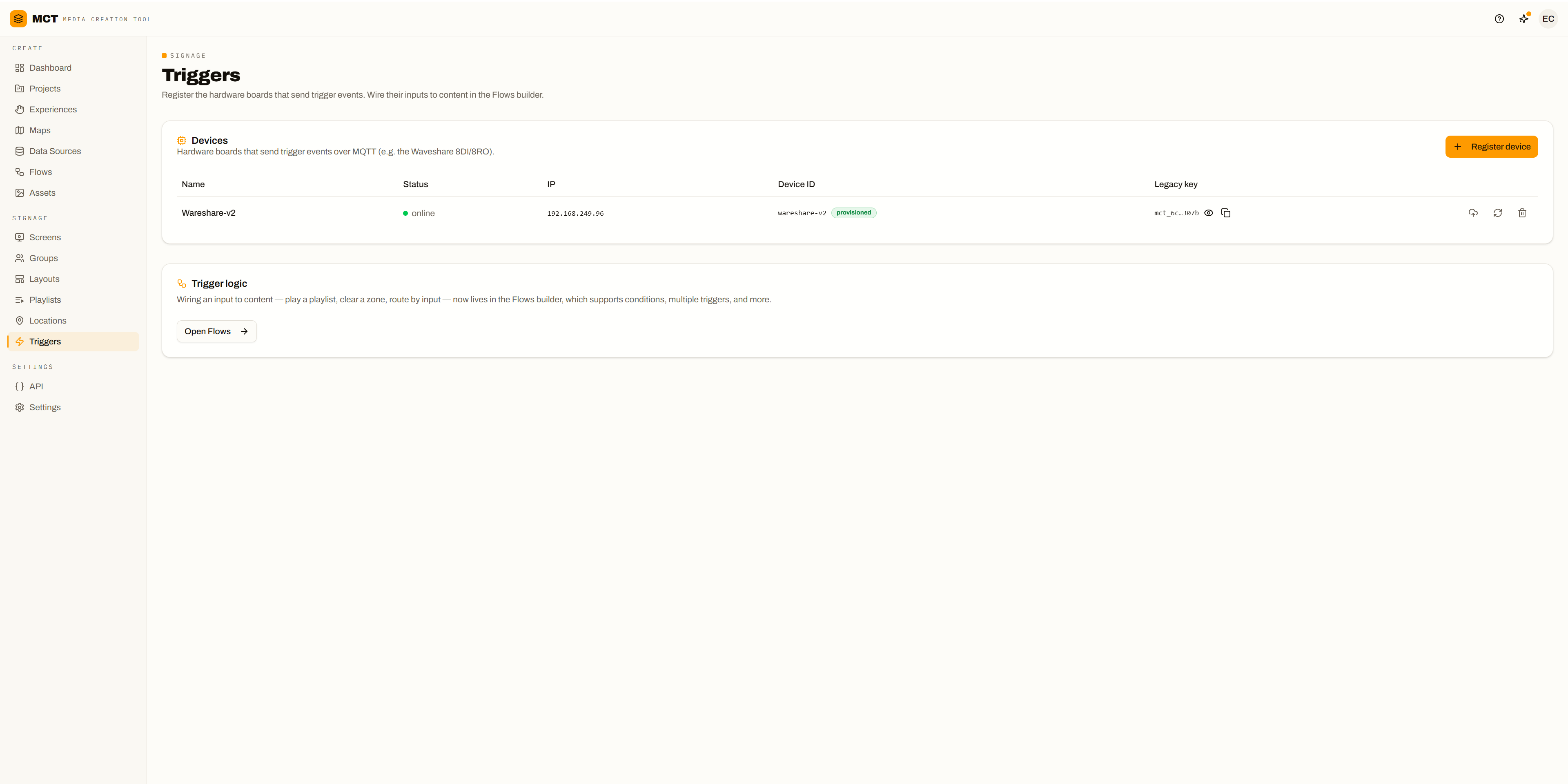Image resolution: width=1568 pixels, height=784 pixels.
Task: Click the Status column header
Action: coord(415,184)
